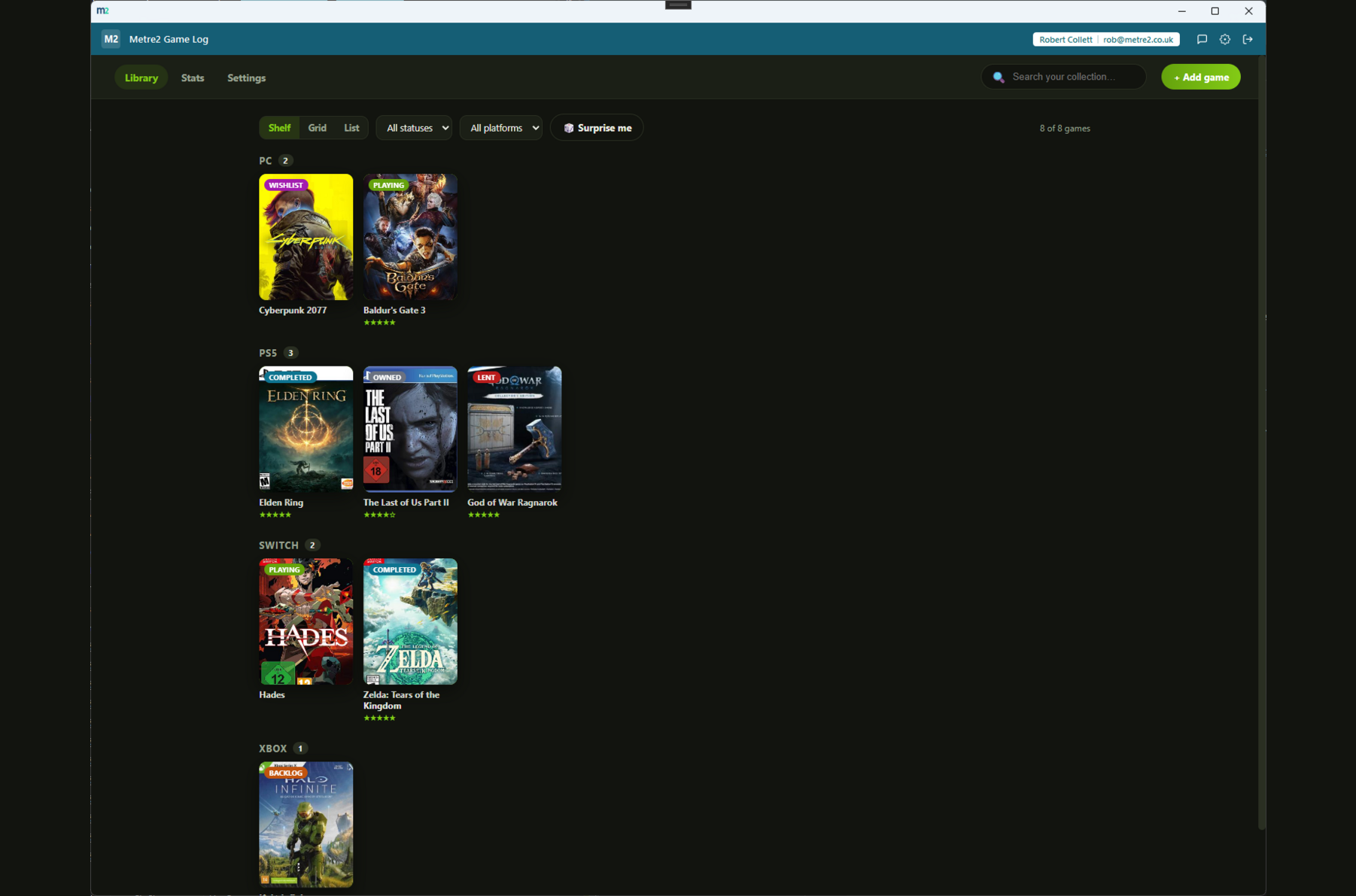
Task: Click God of War Ragnarok star rating
Action: (484, 515)
